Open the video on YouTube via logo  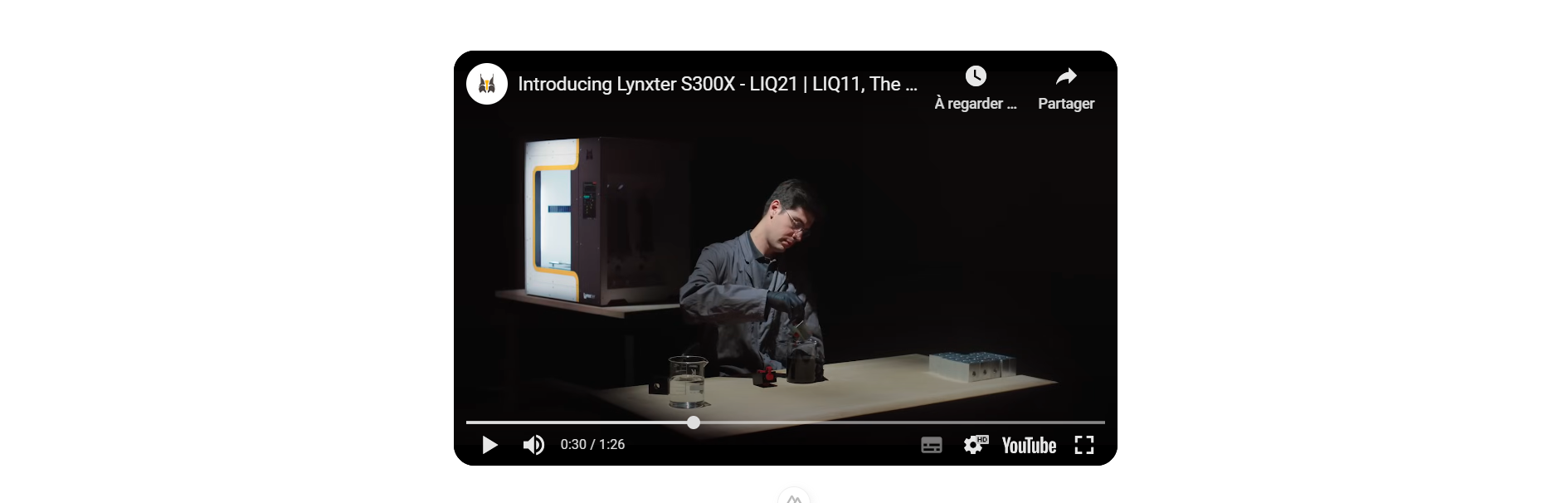click(1029, 446)
